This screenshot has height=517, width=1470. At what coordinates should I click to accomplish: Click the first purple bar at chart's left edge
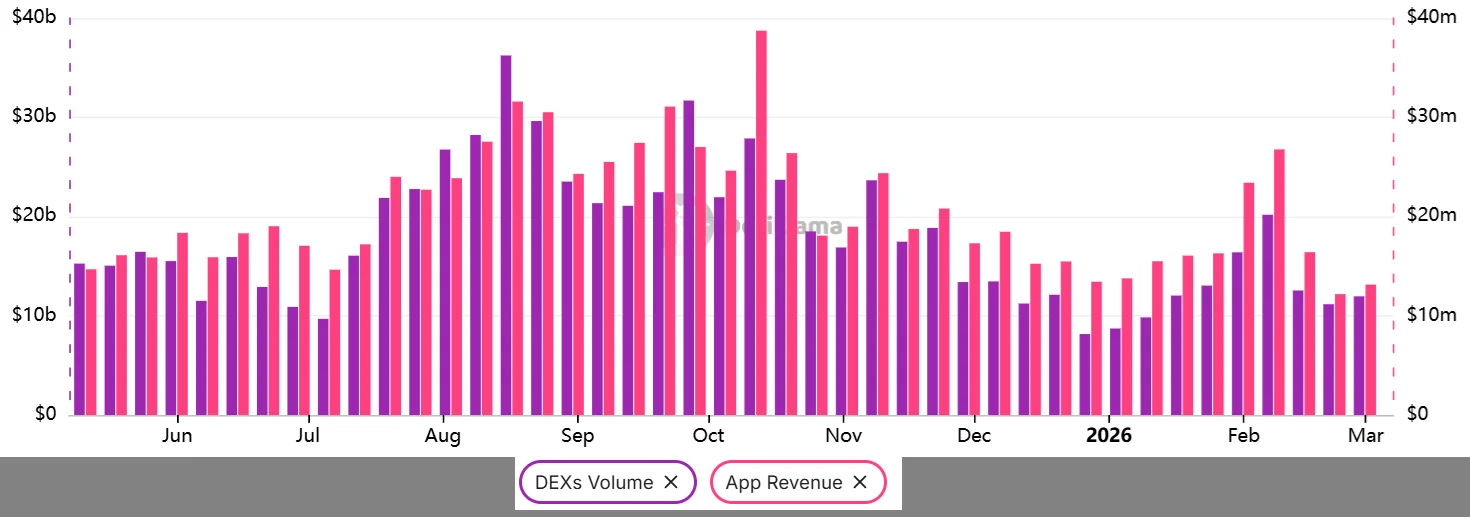[x=79, y=339]
